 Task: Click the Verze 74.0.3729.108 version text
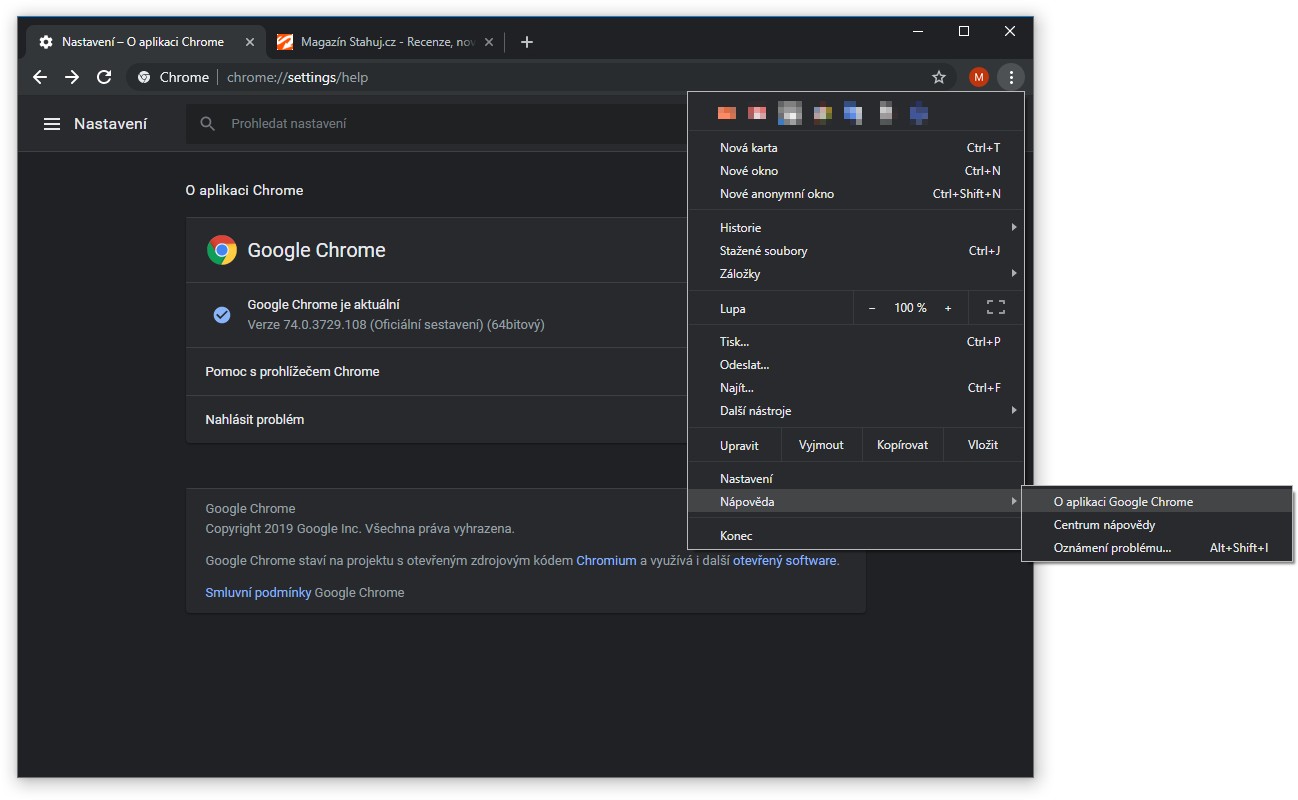click(396, 325)
